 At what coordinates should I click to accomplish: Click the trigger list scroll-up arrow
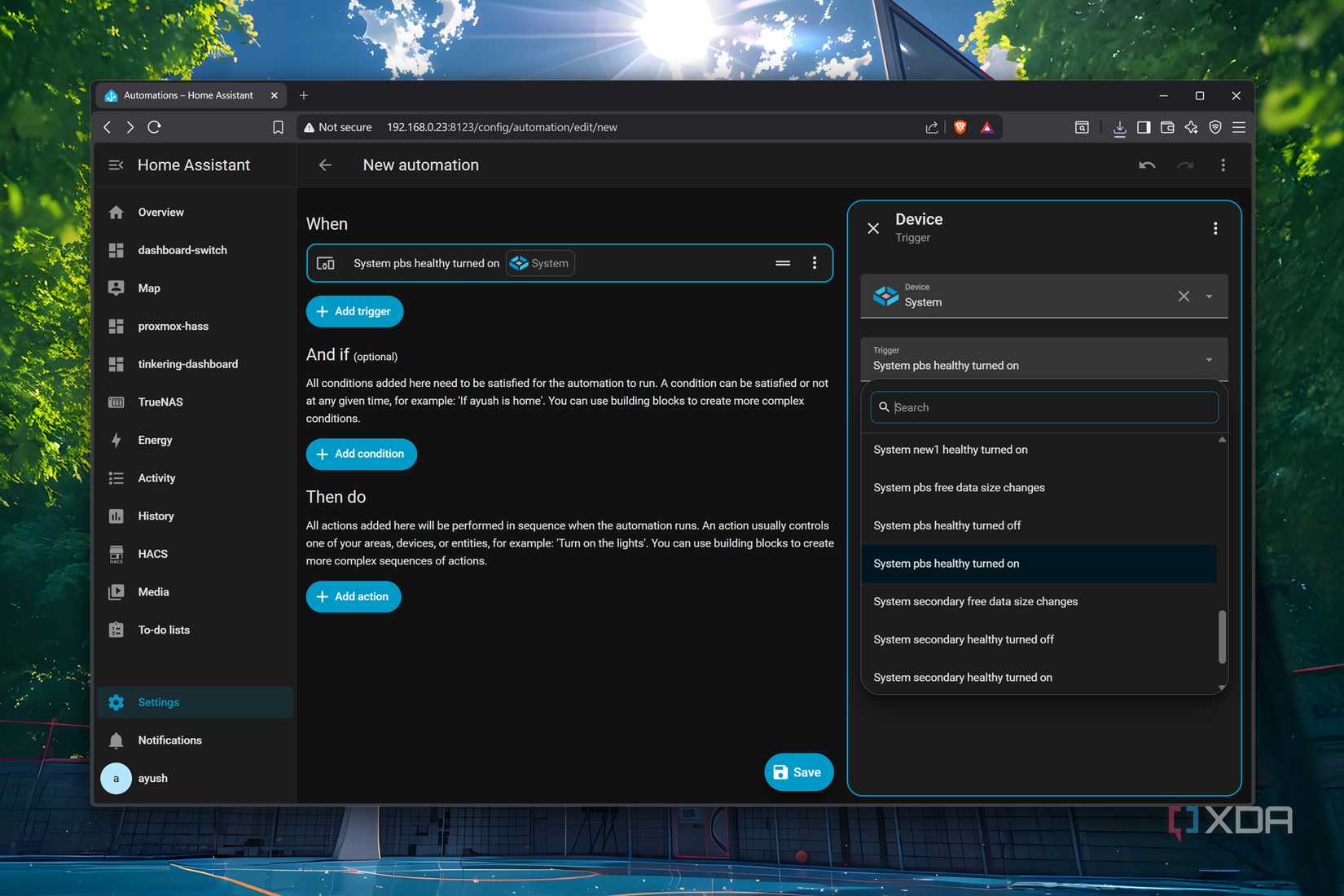click(x=1222, y=440)
